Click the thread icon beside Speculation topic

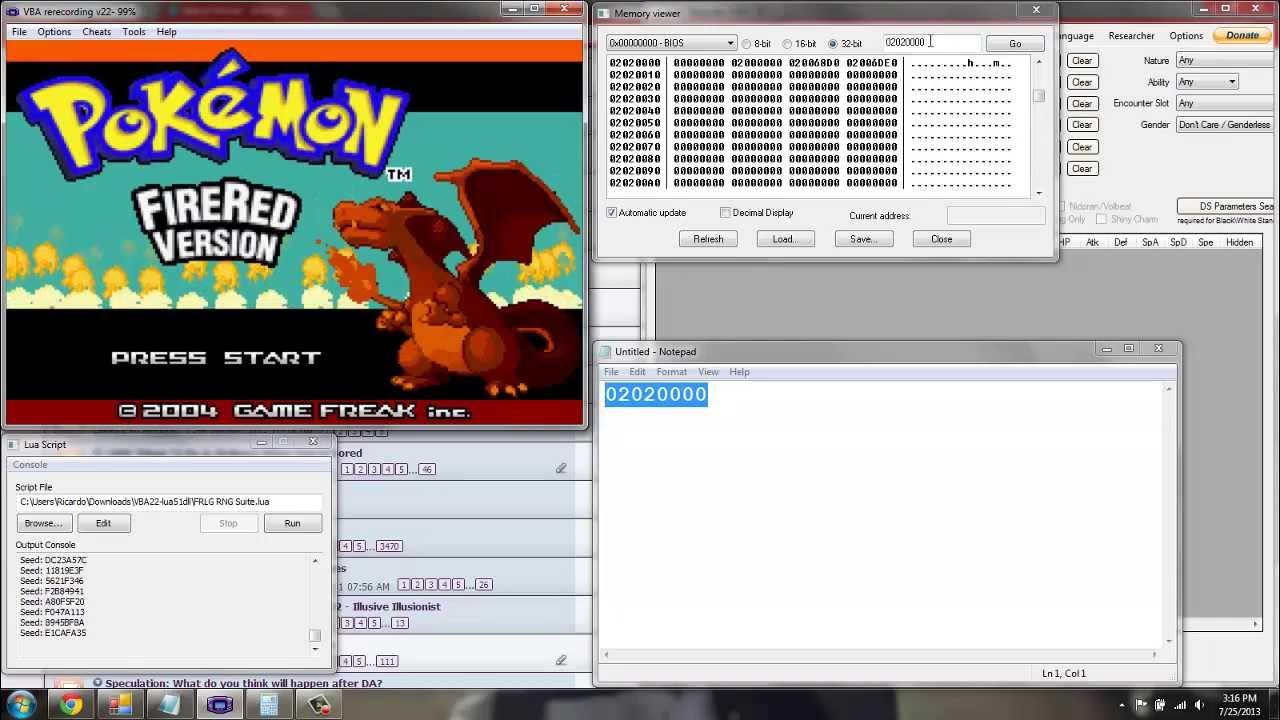click(98, 683)
